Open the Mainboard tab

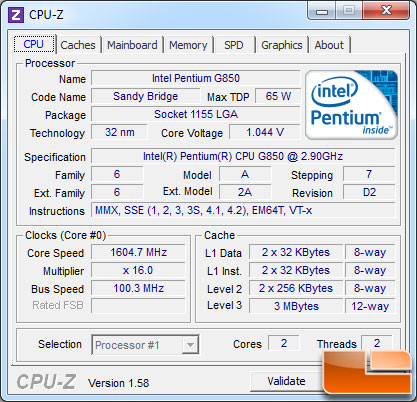click(132, 45)
